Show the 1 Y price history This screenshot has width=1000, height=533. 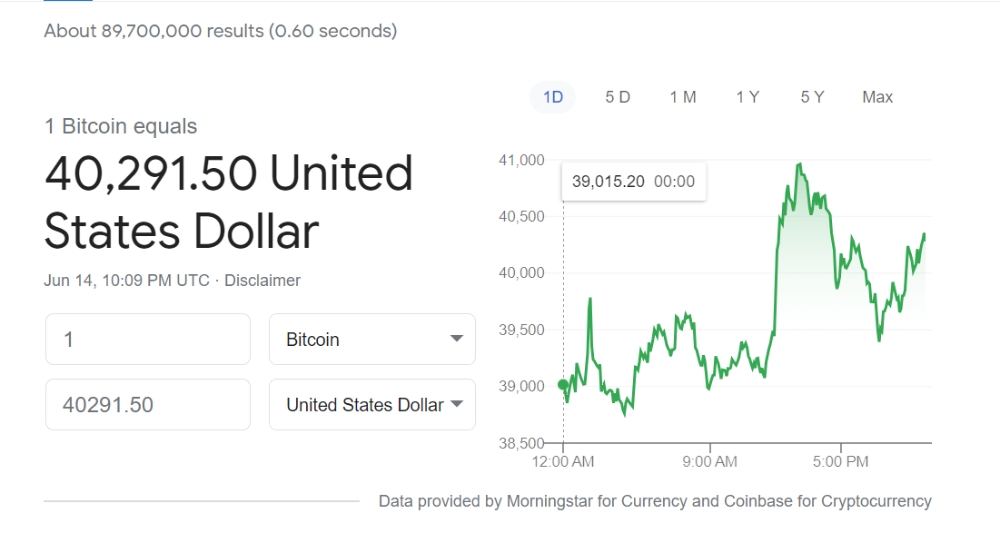pos(747,97)
